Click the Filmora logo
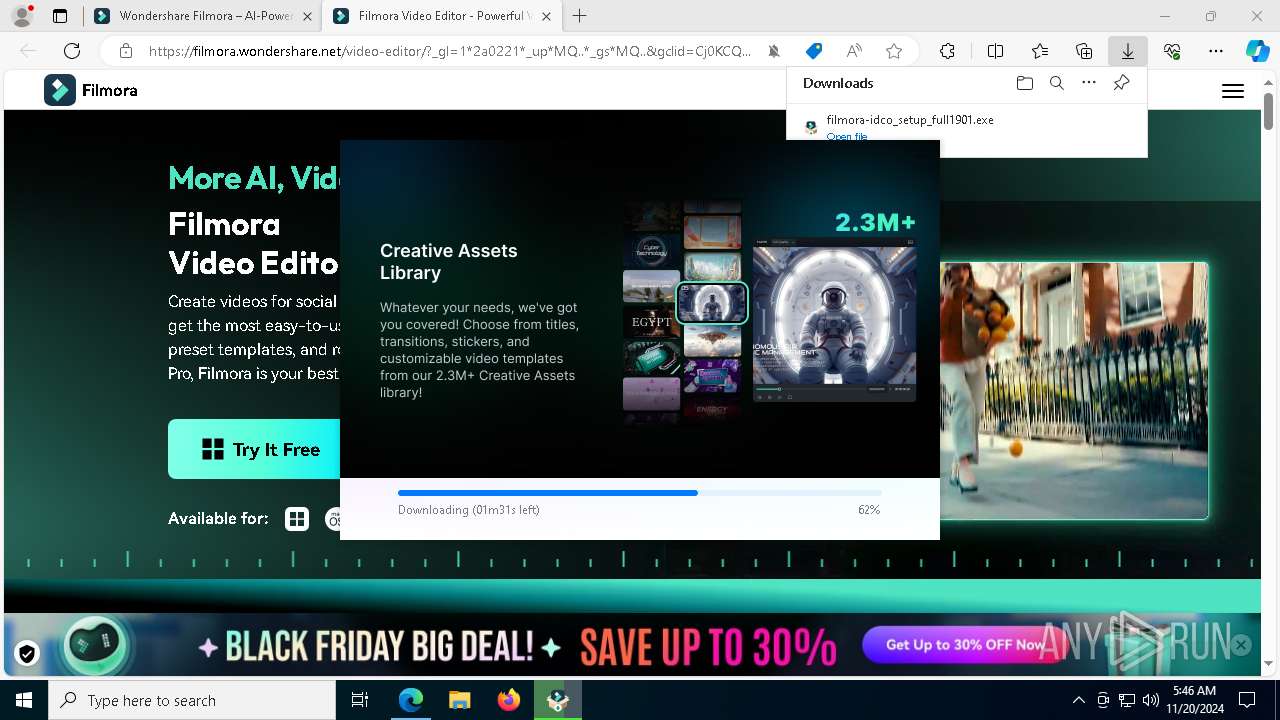 click(91, 90)
